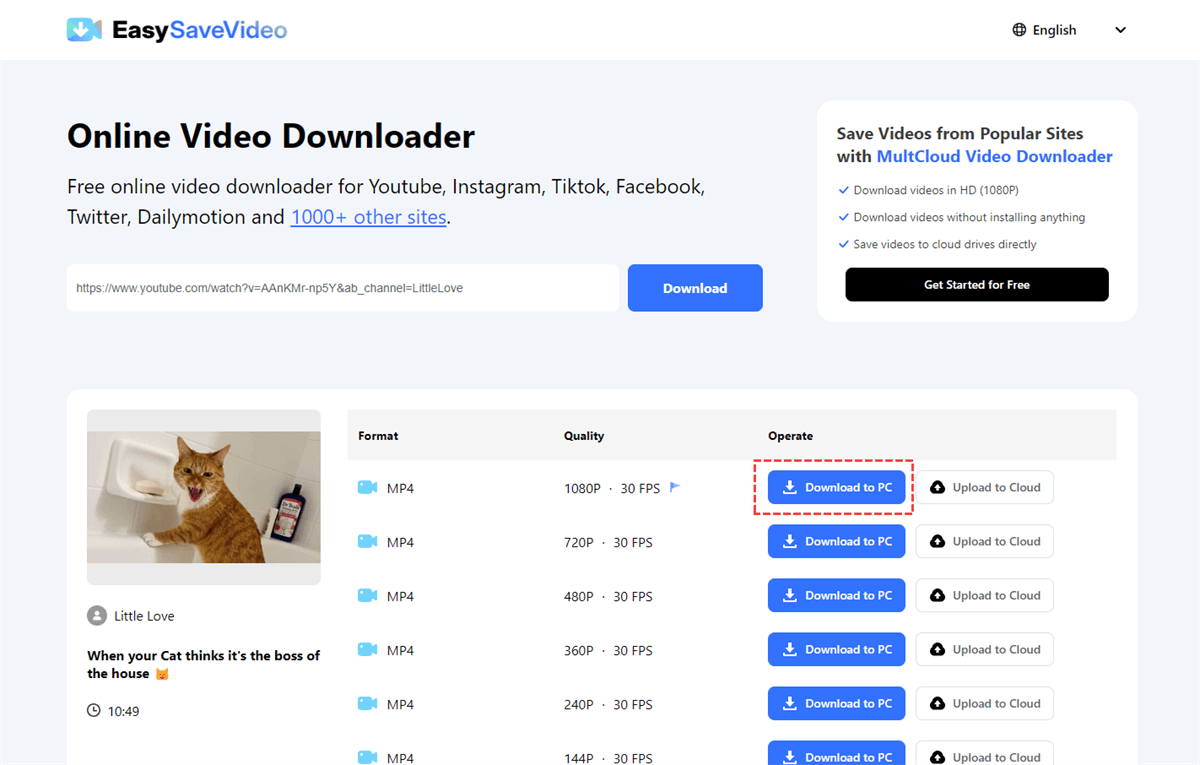Click the video title about the Cat boss
Image resolution: width=1200 pixels, height=765 pixels.
[204, 664]
